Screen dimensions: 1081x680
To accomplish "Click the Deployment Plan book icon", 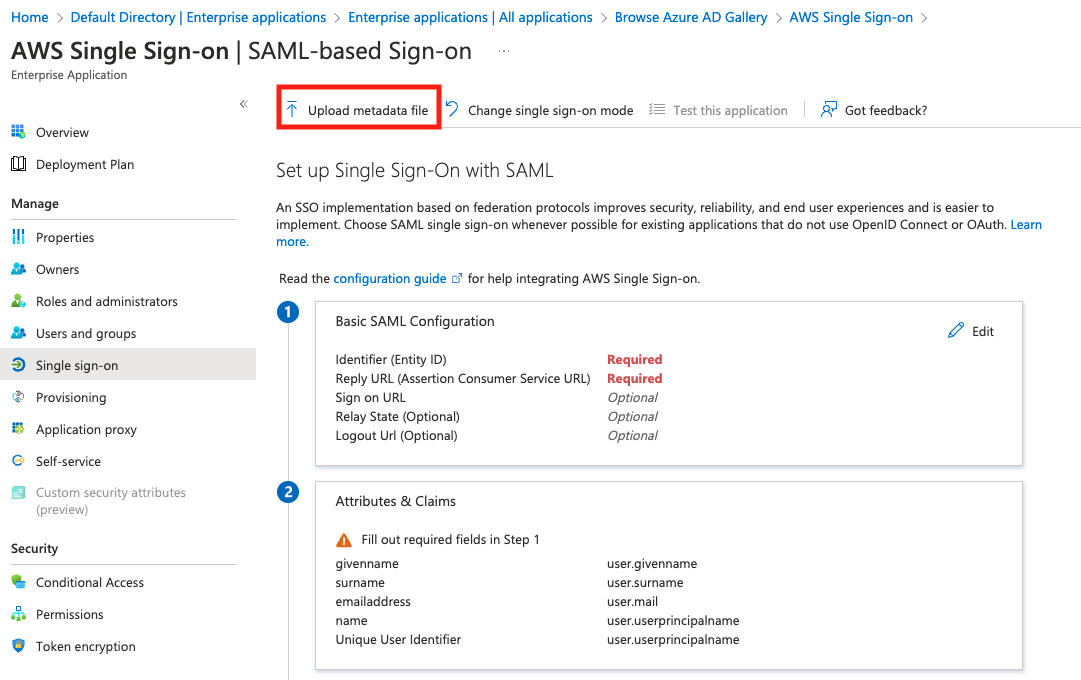I will click(x=18, y=164).
